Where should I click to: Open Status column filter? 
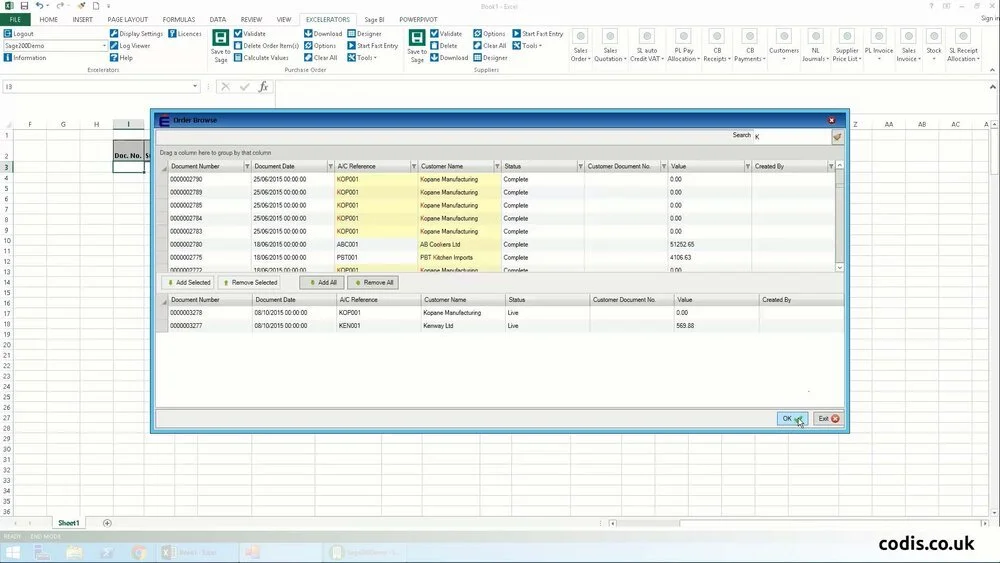580,166
